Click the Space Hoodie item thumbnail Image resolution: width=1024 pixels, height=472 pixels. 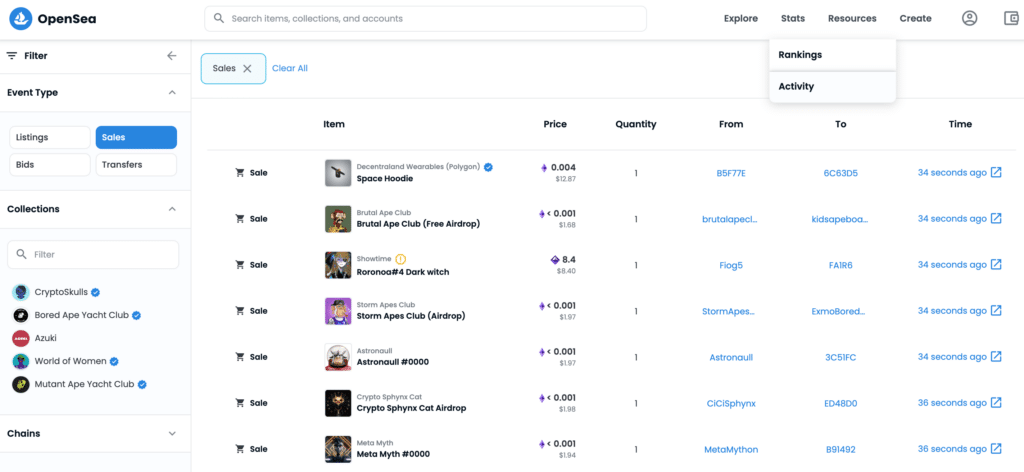[x=338, y=173]
